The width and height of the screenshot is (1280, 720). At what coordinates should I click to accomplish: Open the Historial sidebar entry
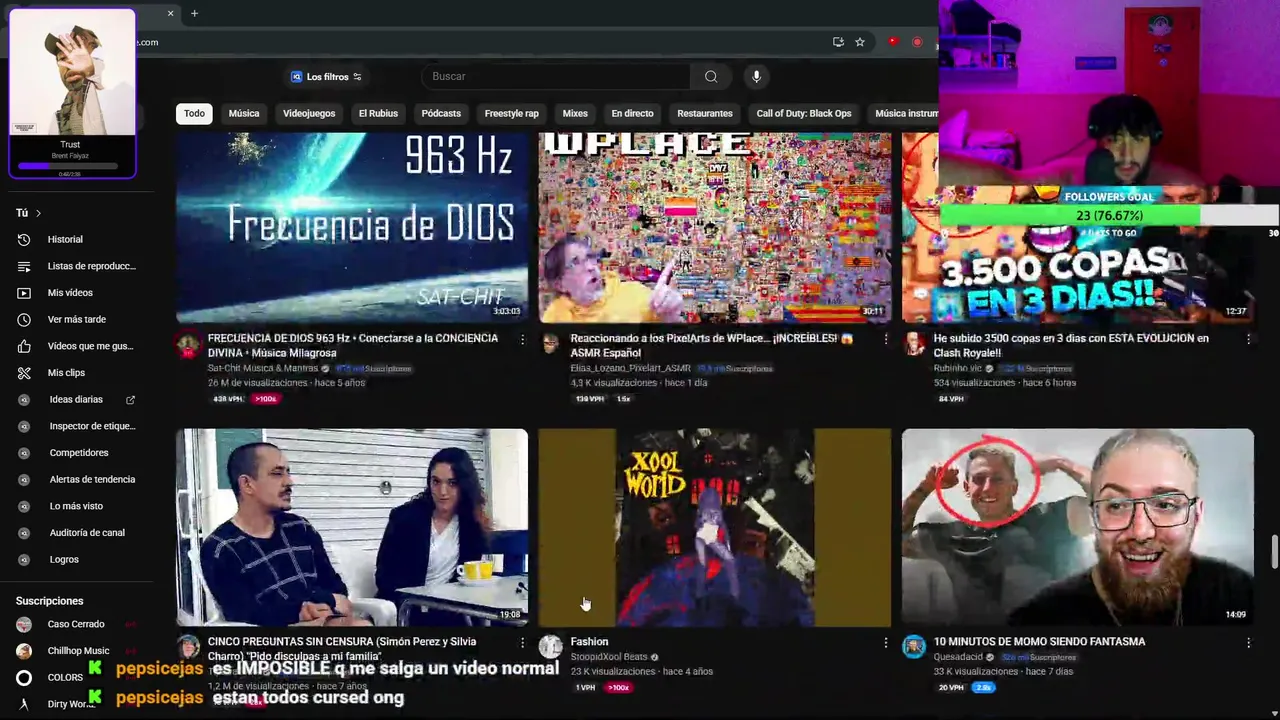tap(65, 239)
